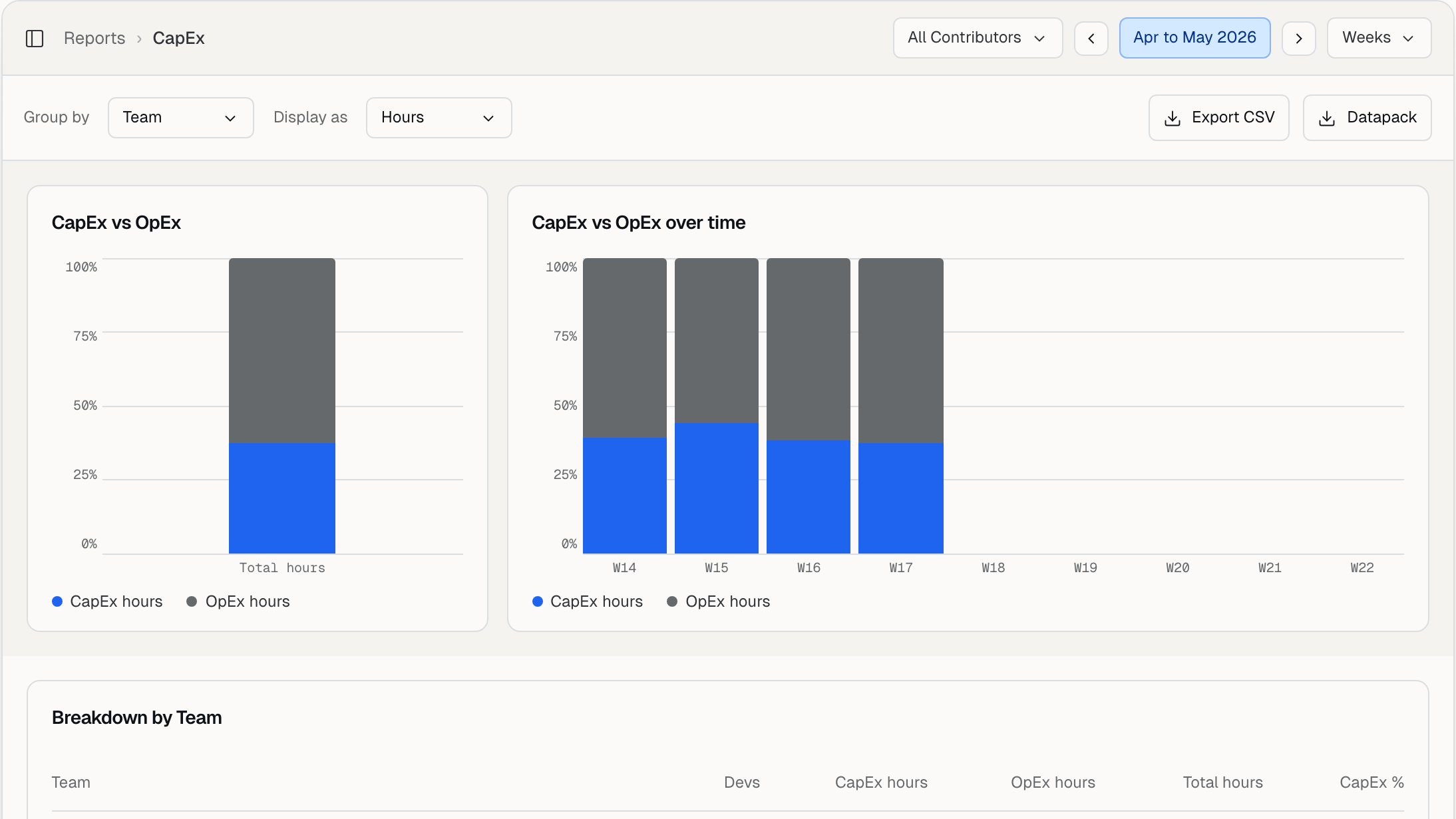The height and width of the screenshot is (819, 1456).
Task: Click the Export CSV button
Action: coord(1218,118)
